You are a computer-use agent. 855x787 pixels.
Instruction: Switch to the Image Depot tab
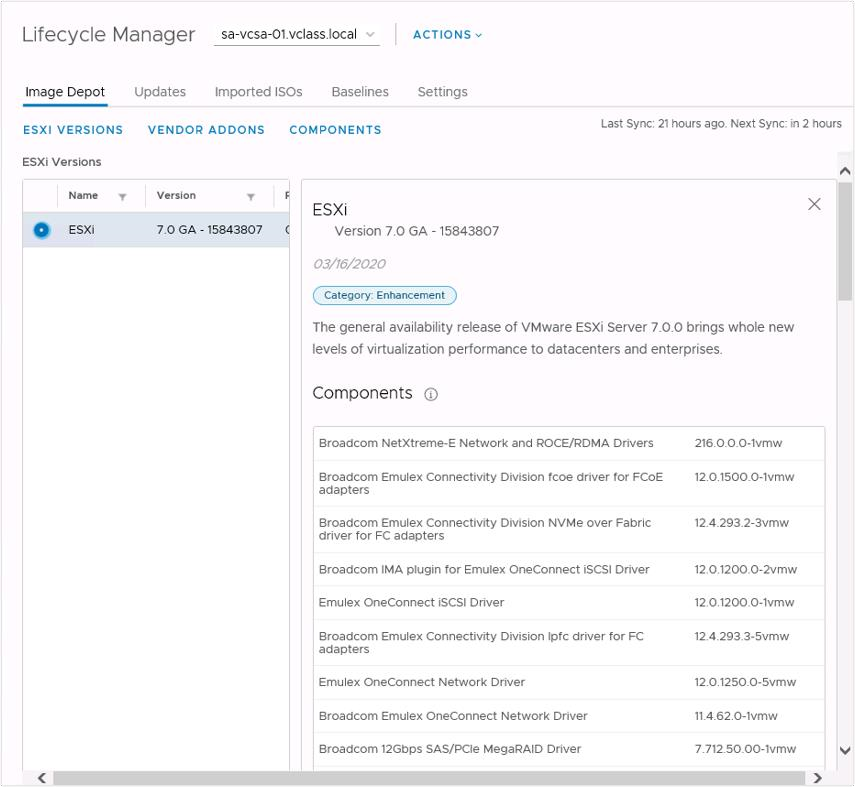pyautogui.click(x=65, y=92)
